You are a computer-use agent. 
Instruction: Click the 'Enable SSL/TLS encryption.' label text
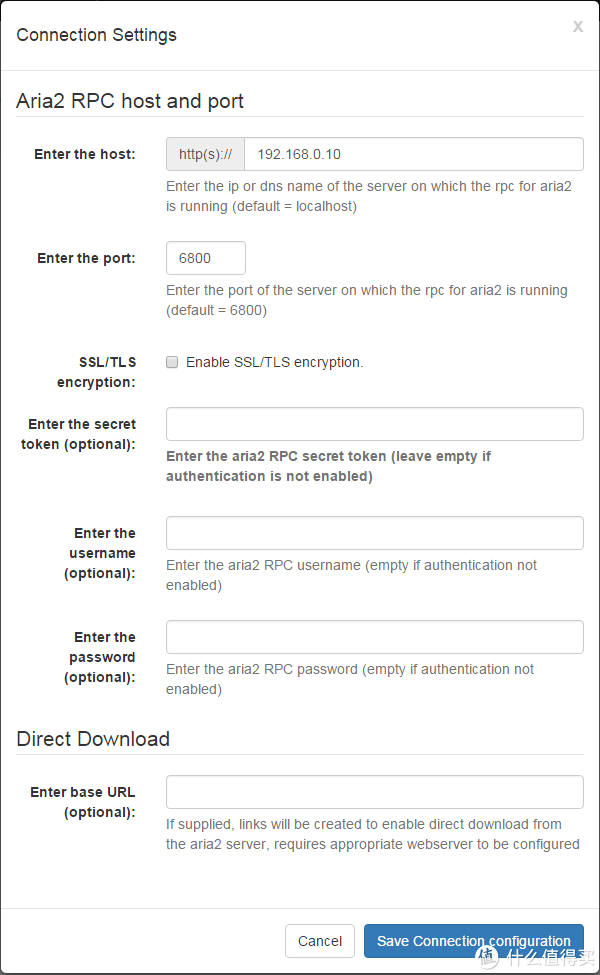coord(274,362)
